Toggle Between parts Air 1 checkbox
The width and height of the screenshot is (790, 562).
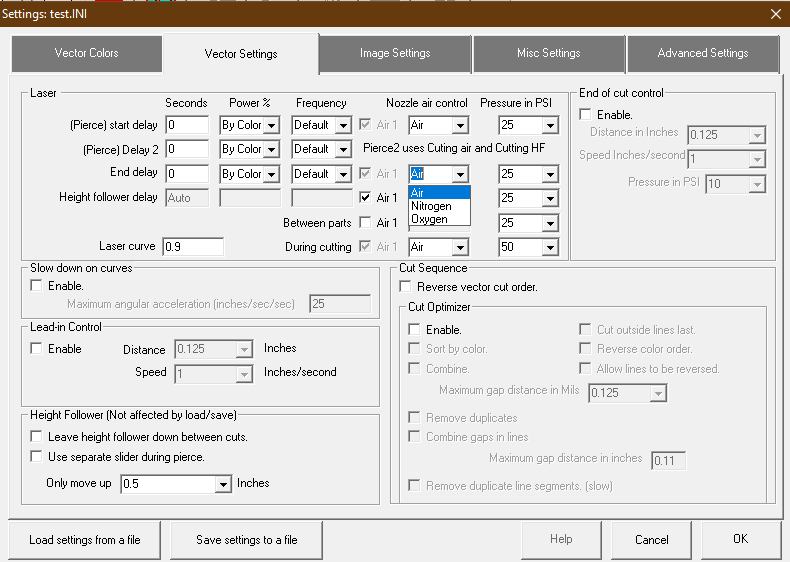[x=365, y=222]
